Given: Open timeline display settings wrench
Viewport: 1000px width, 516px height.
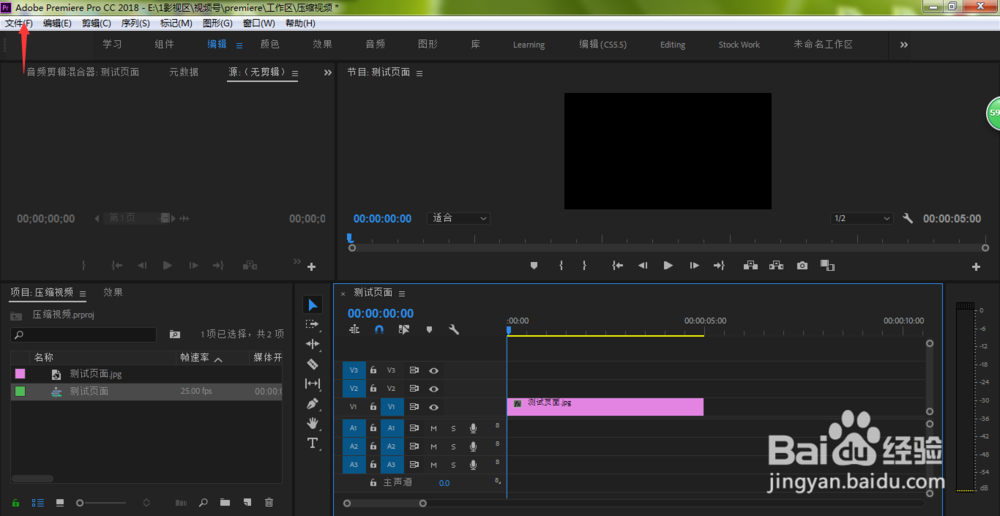Looking at the screenshot, I should [x=454, y=330].
